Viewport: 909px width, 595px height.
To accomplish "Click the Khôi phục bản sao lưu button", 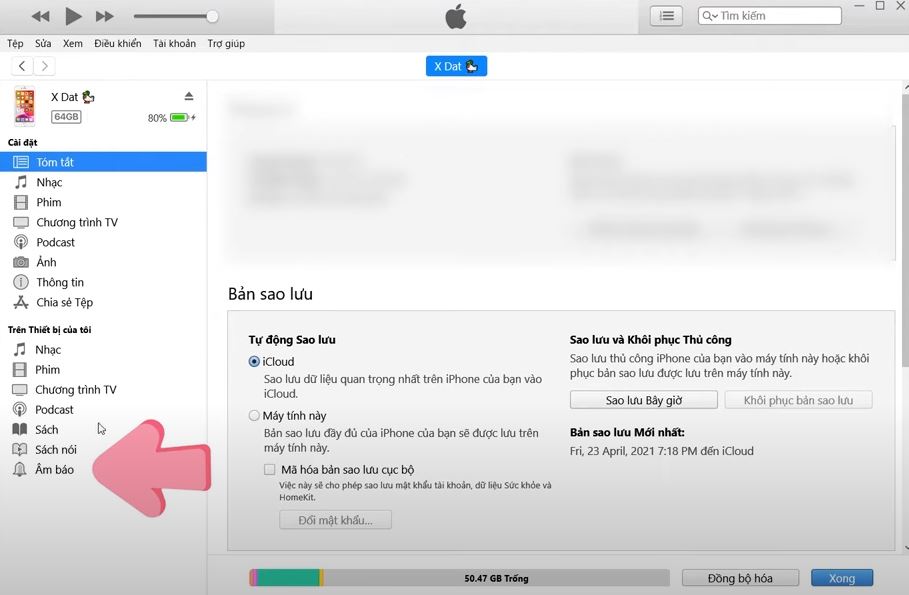I will 798,400.
